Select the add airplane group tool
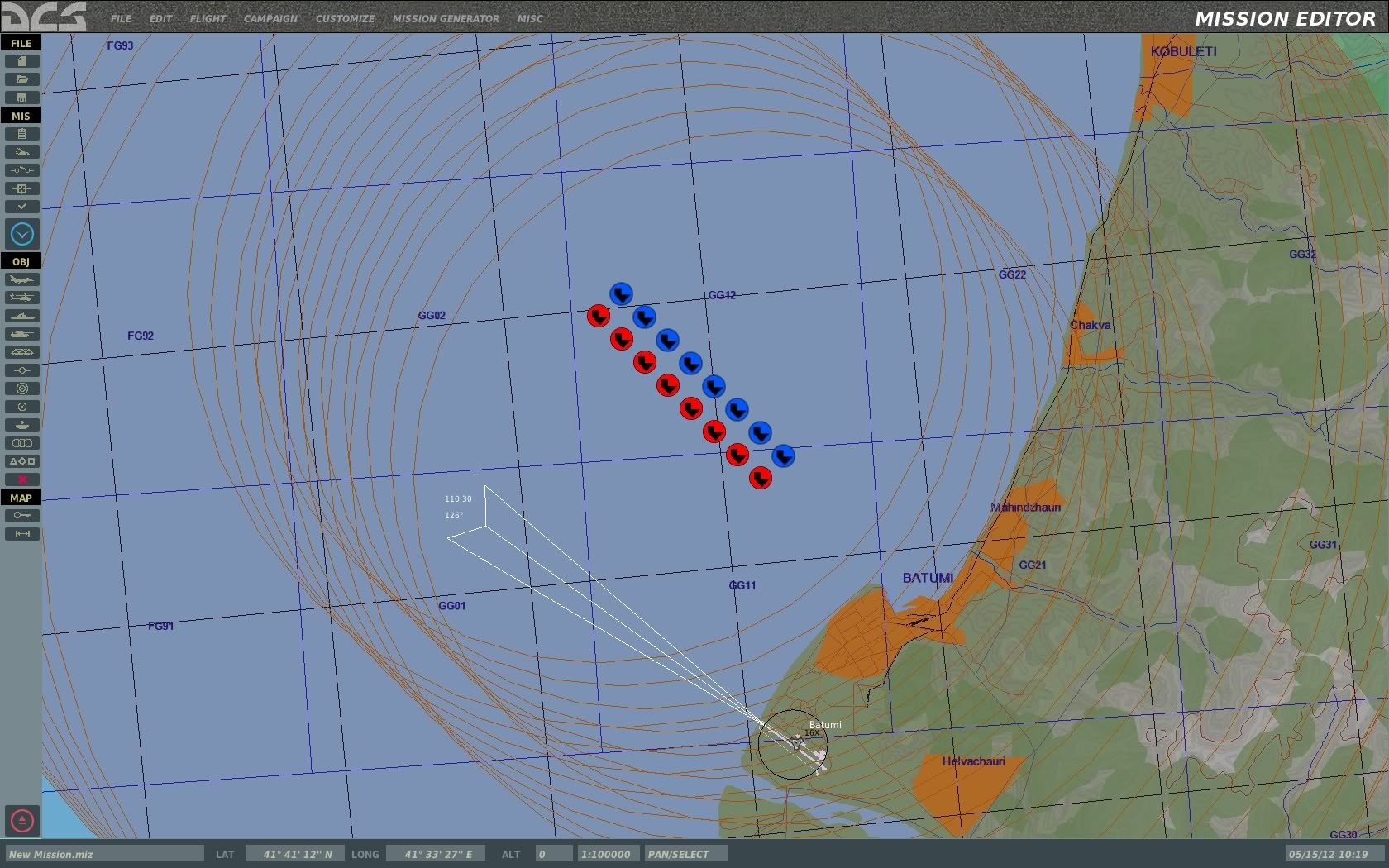 click(22, 279)
